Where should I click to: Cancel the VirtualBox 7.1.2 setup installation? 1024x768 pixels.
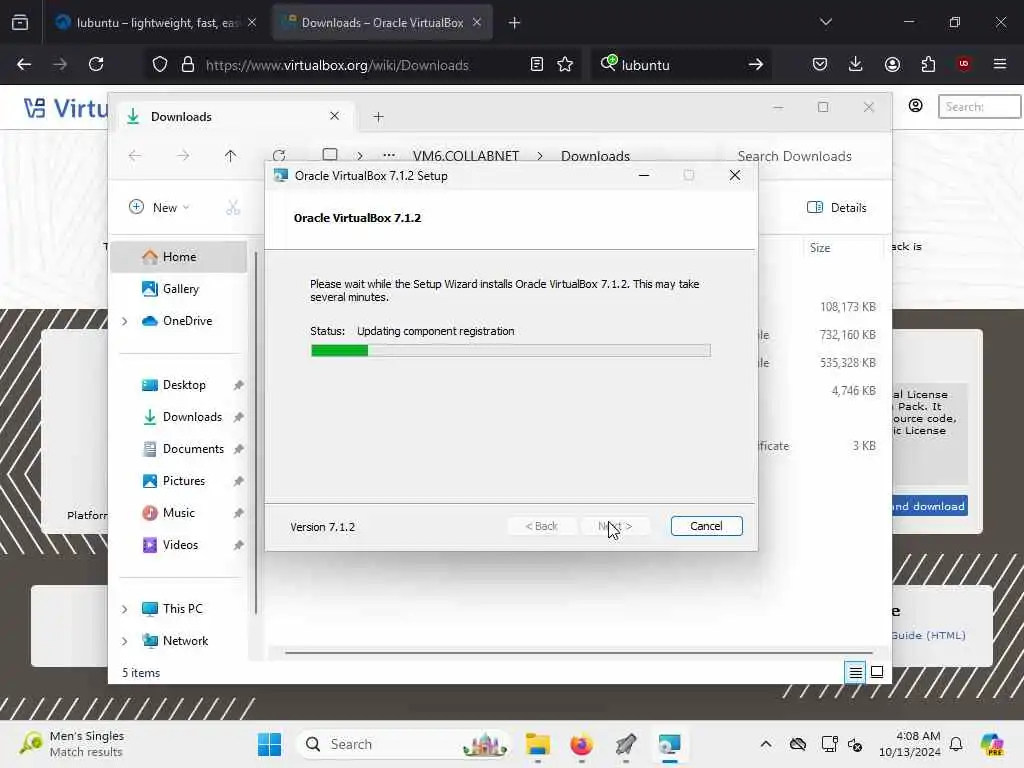pyautogui.click(x=706, y=526)
